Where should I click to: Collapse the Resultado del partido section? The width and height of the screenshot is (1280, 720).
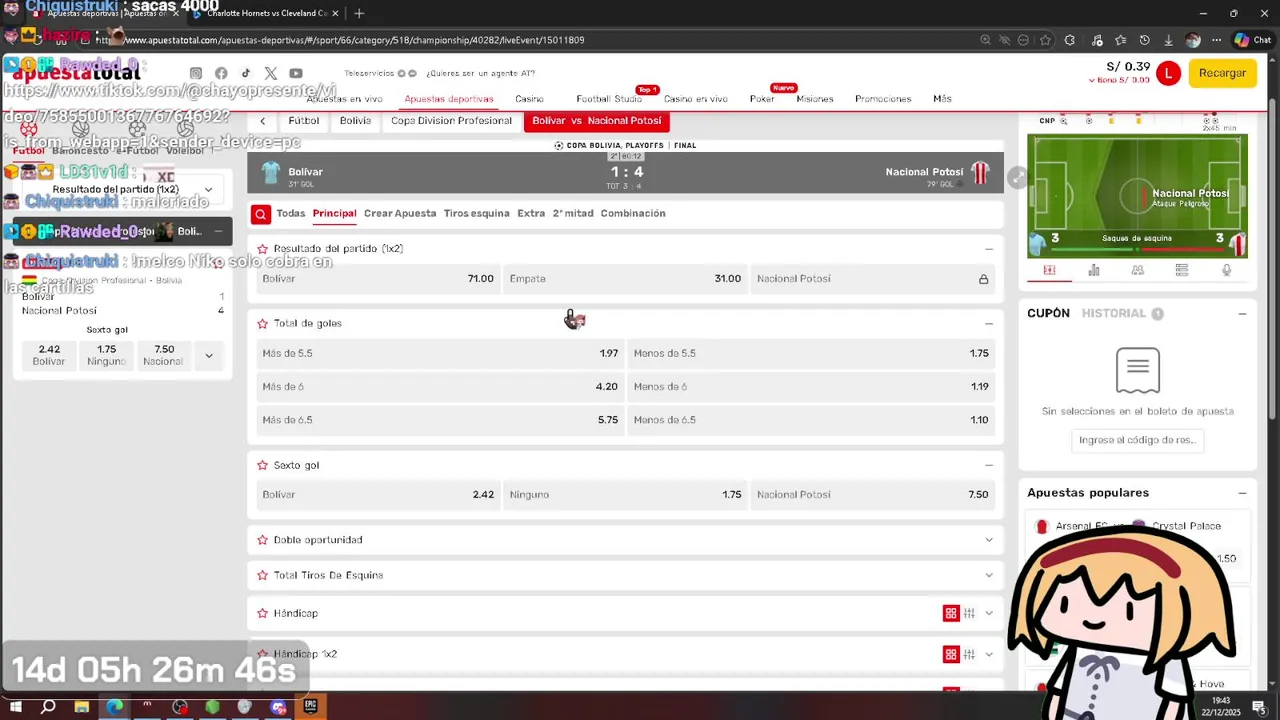[x=989, y=249]
